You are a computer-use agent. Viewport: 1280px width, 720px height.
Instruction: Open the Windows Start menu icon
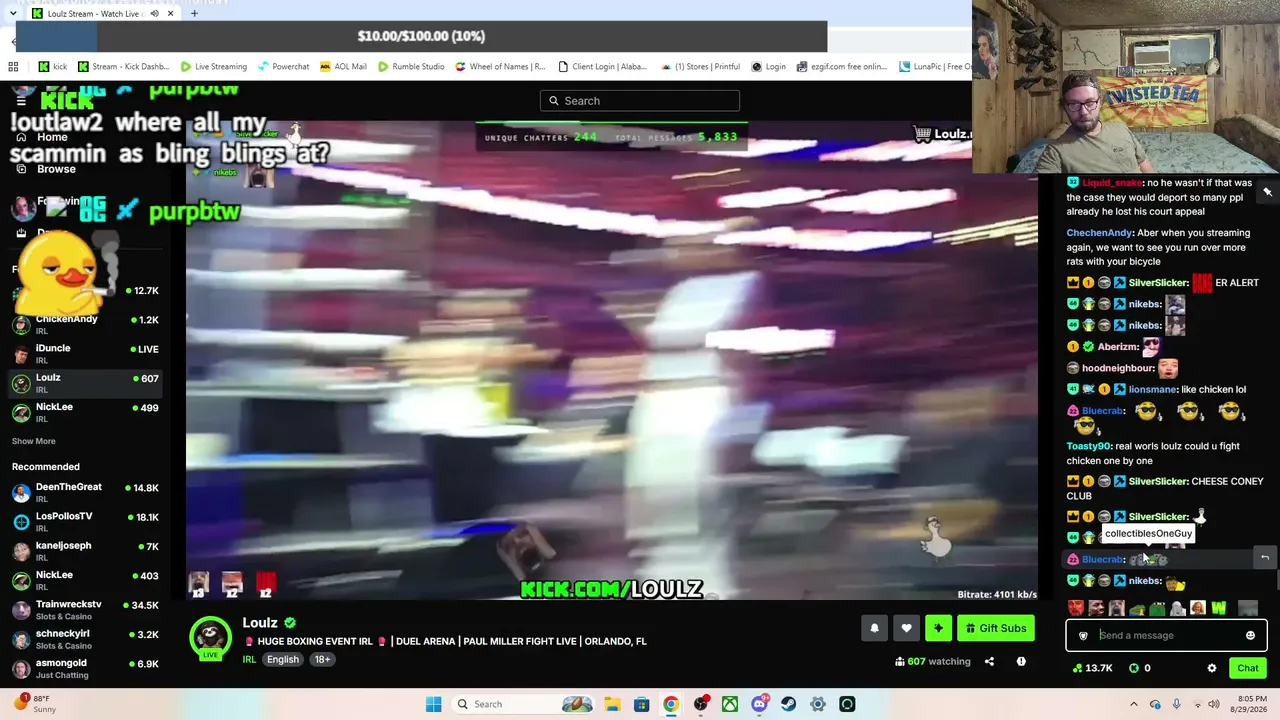(x=433, y=704)
